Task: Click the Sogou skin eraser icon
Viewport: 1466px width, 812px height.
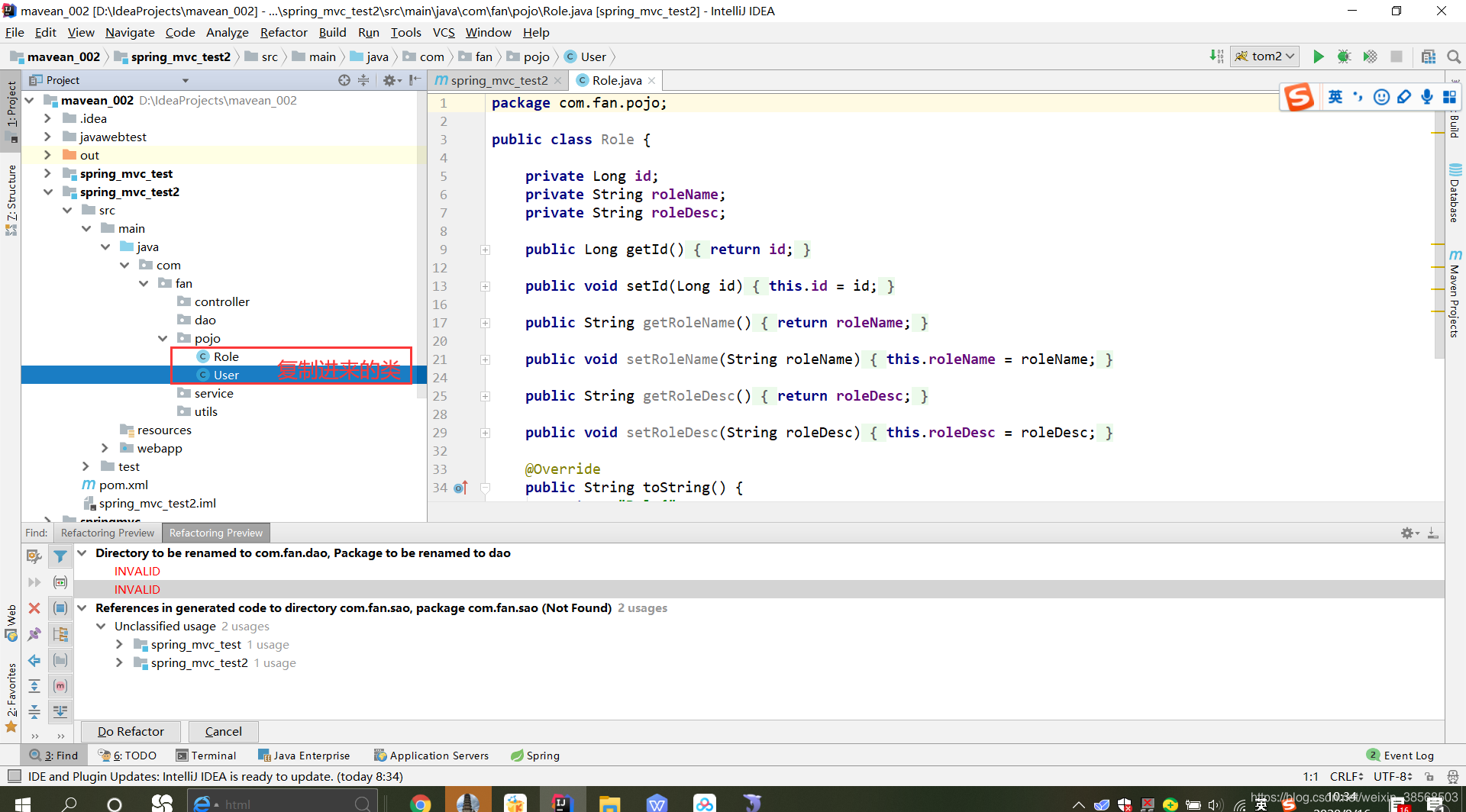Action: pos(1404,97)
